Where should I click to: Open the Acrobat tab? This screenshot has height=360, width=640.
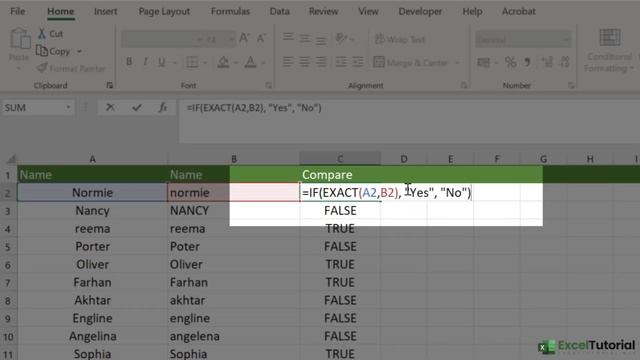click(x=518, y=11)
